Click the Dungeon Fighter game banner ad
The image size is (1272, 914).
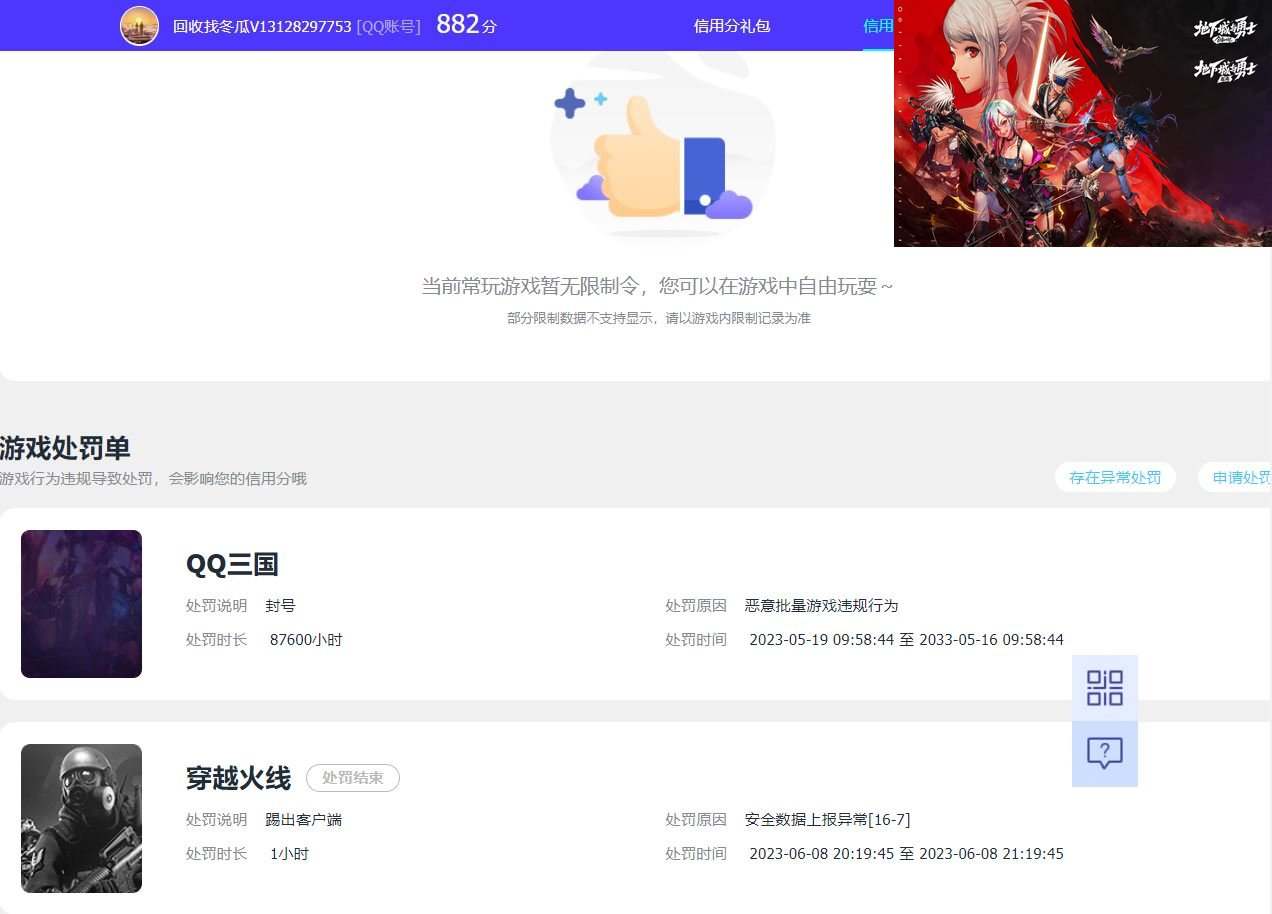point(1083,123)
